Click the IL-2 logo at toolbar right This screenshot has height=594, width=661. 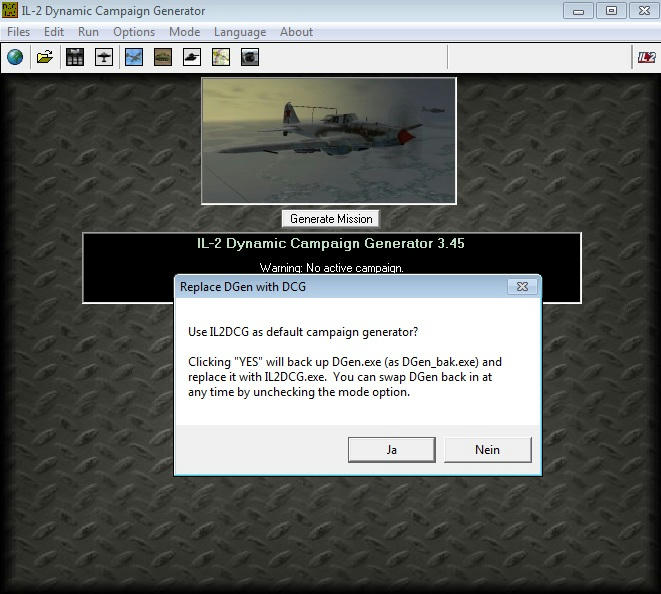[x=646, y=57]
